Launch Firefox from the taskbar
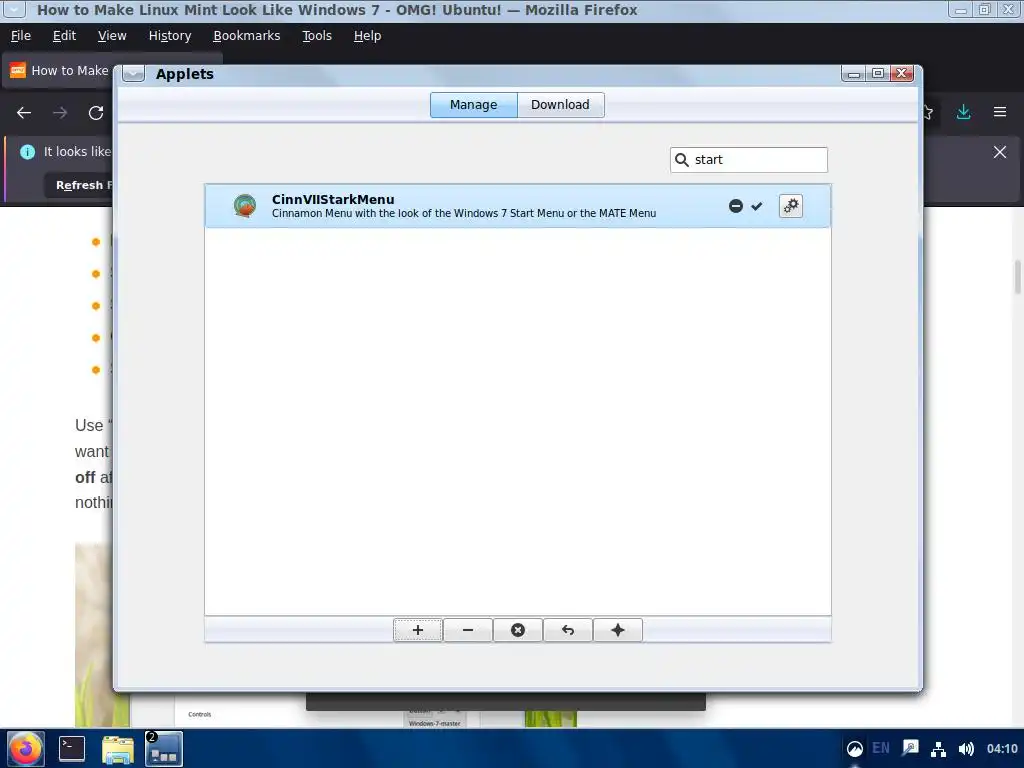This screenshot has height=768, width=1024. pos(25,748)
